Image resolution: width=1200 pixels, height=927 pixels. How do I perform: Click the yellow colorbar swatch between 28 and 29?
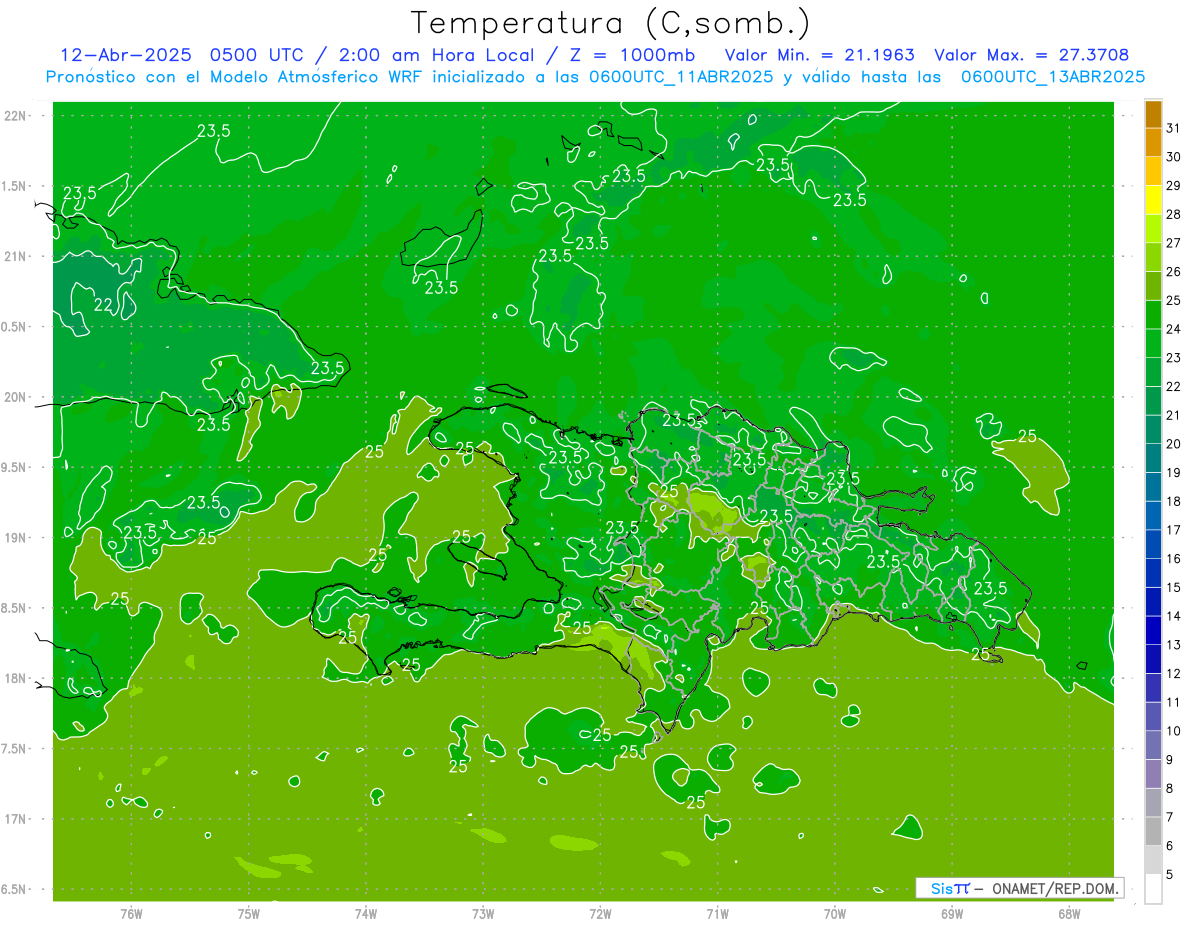click(1153, 200)
